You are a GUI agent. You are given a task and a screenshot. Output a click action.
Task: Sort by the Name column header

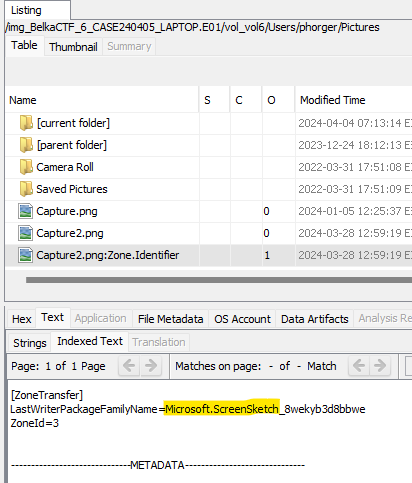coord(102,100)
